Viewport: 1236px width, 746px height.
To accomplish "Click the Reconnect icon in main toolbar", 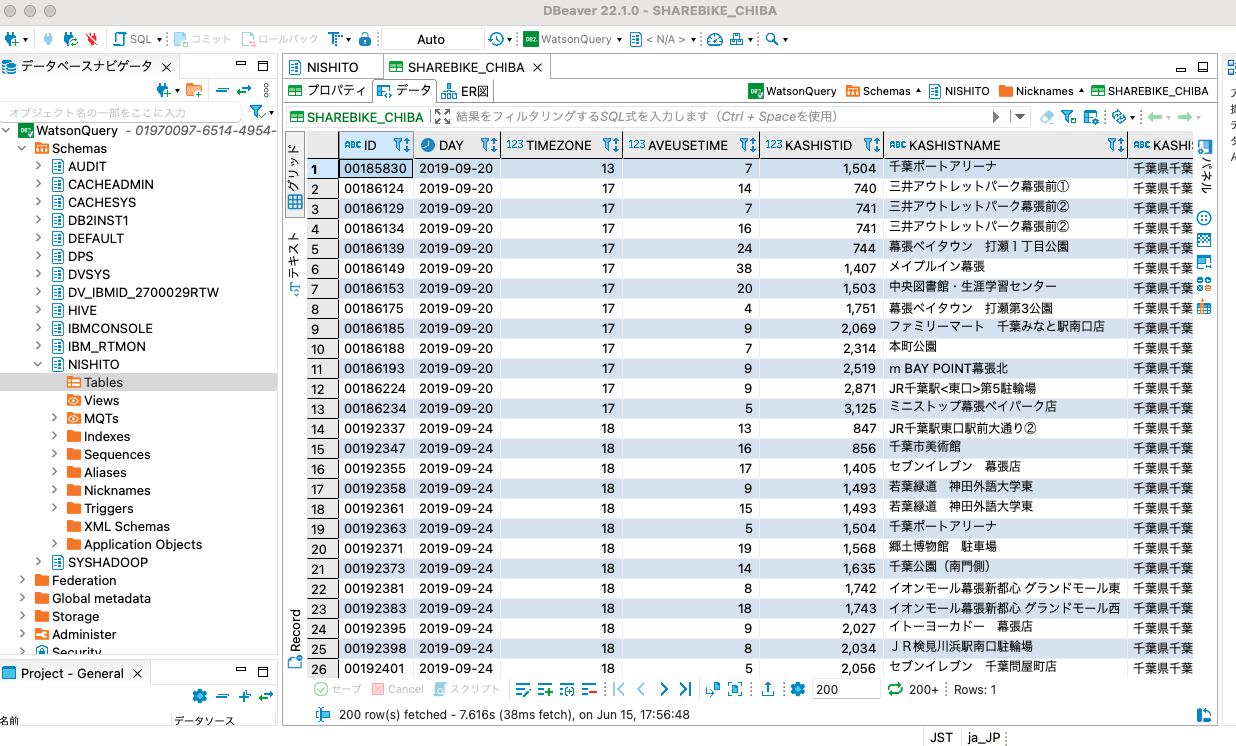I will [x=70, y=39].
